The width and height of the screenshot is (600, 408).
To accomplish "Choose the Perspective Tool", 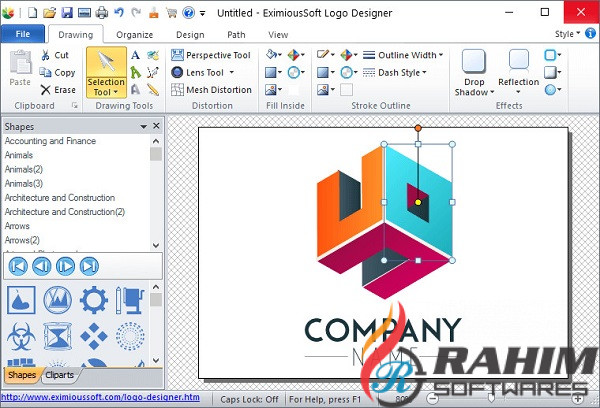I will point(211,55).
